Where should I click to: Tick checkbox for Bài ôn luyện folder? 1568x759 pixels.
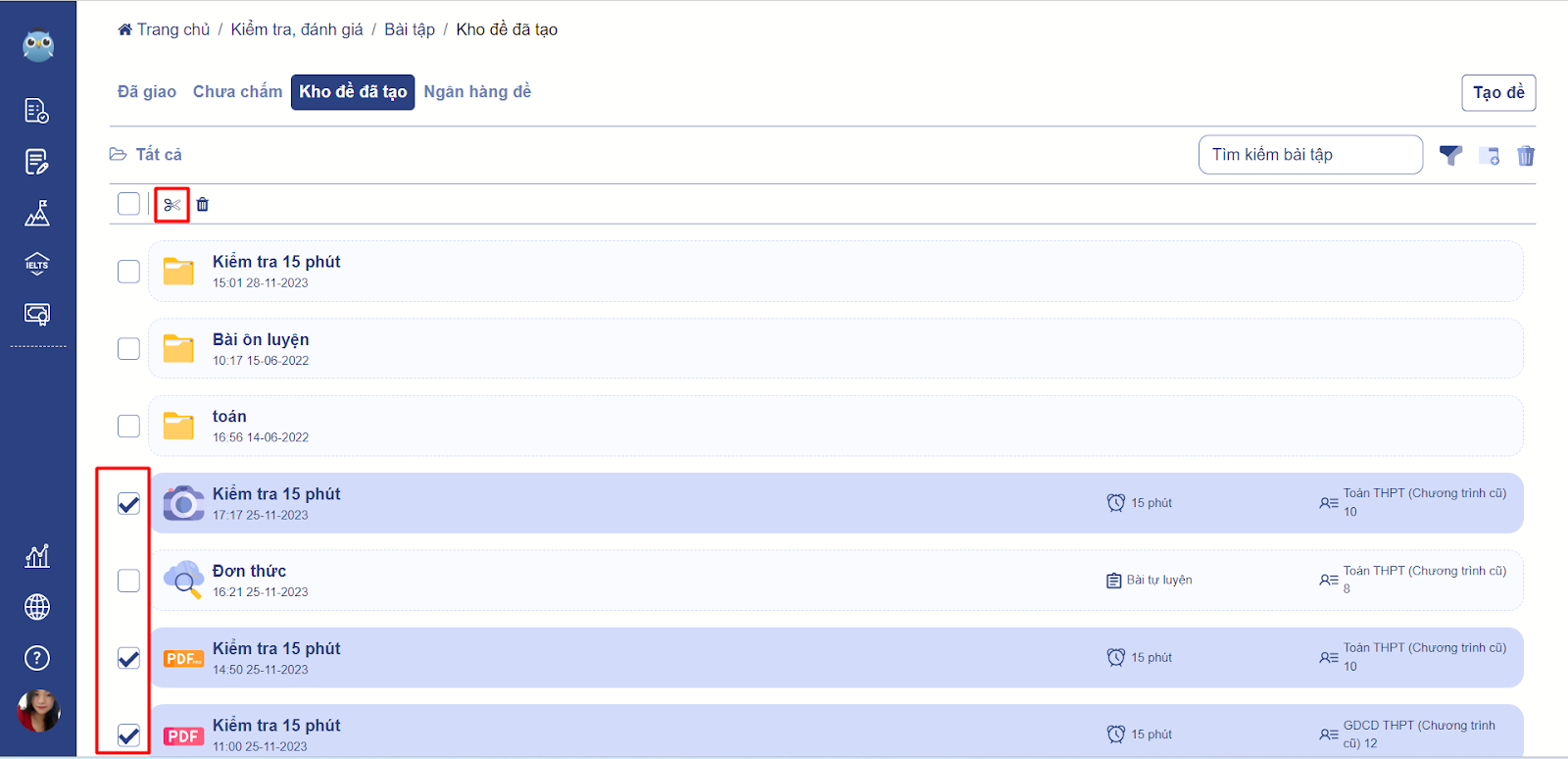point(128,348)
